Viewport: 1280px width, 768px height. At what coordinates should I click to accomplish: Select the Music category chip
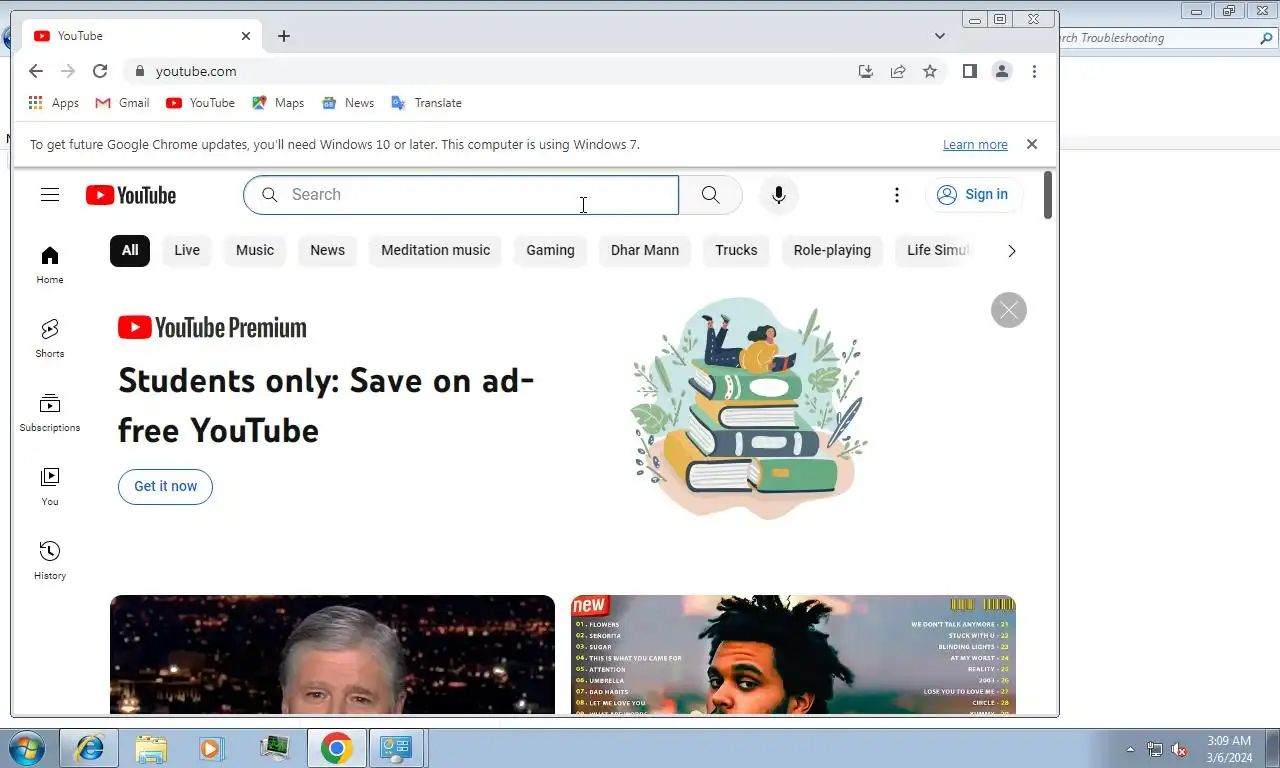(255, 250)
